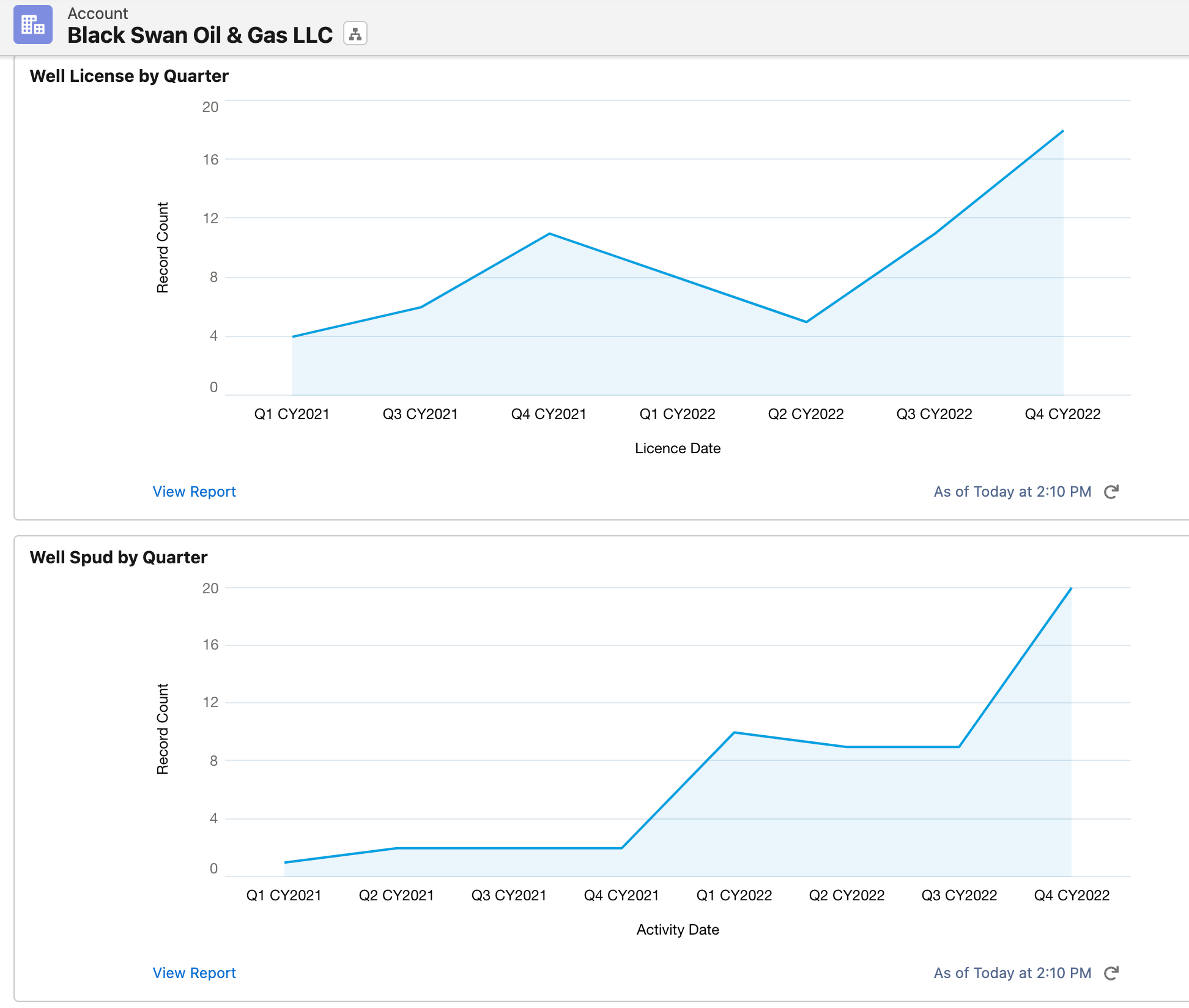The image size is (1189, 1008).
Task: Select Q2 CY2021 label in Spud chart
Action: [x=396, y=895]
